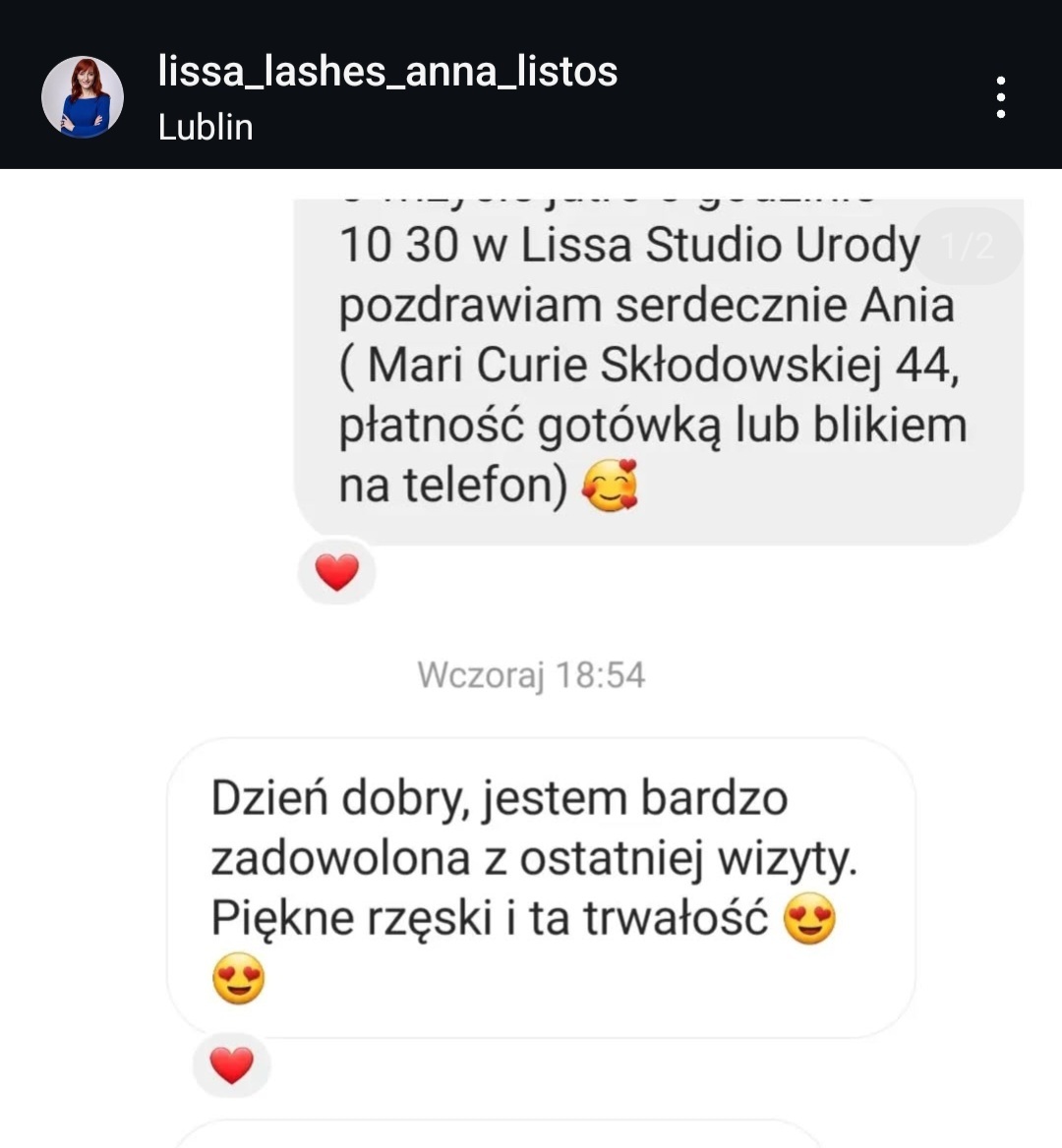Open the Lublin location tag
This screenshot has width=1062, height=1148.
tap(206, 128)
